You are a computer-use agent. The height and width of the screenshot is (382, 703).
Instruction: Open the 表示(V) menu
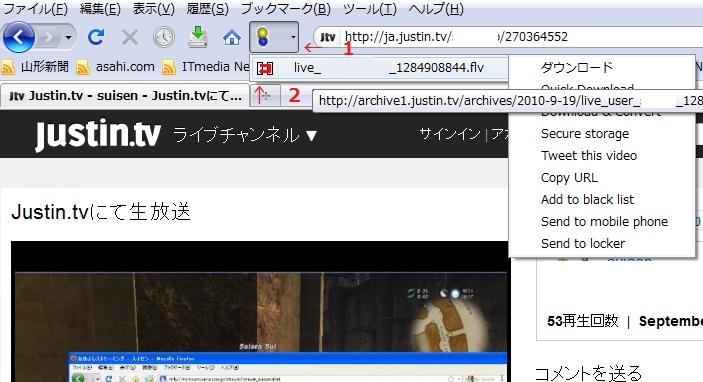[153, 9]
